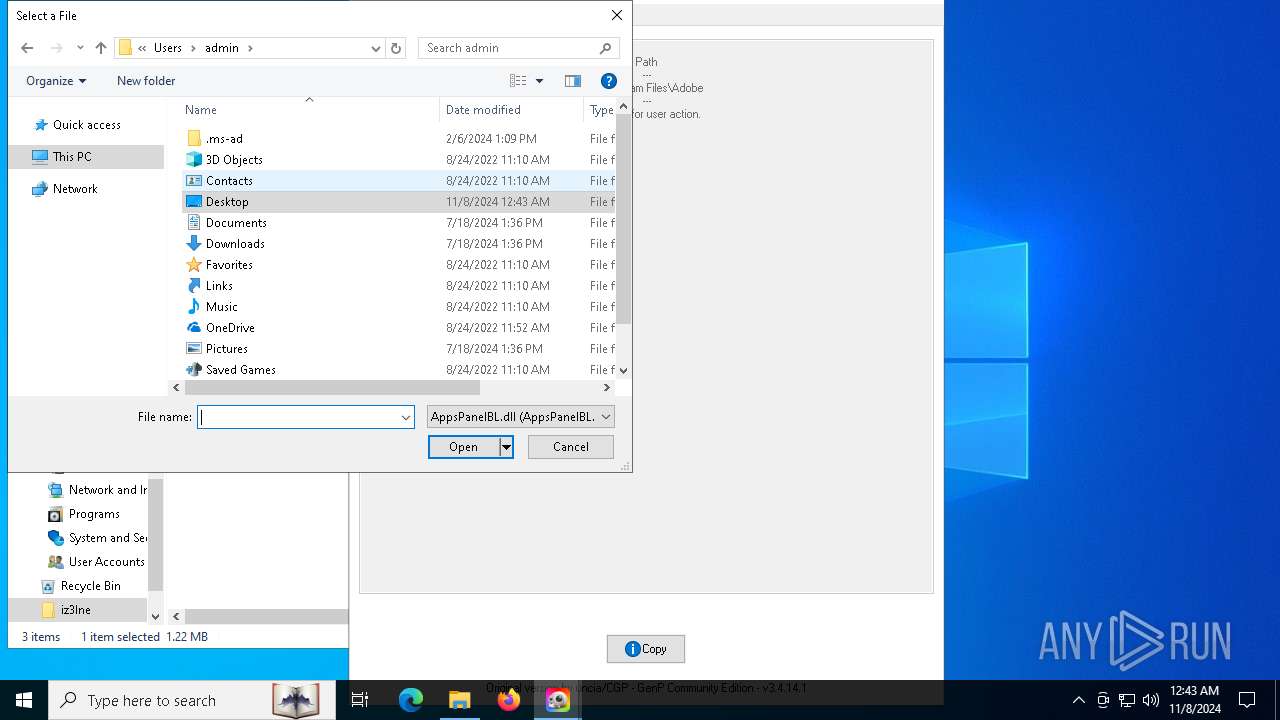Image resolution: width=1280 pixels, height=720 pixels.
Task: Select the Contacts folder
Action: click(x=399, y=181)
